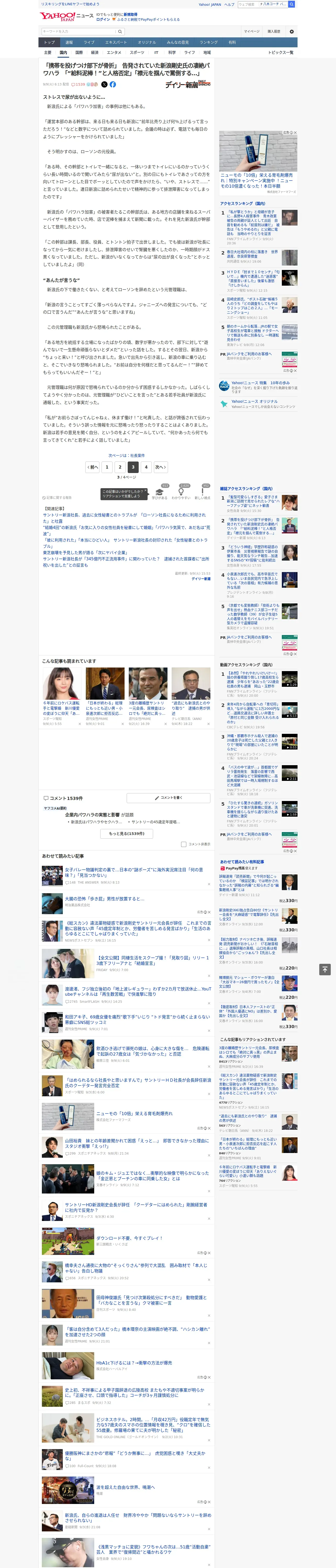The height and width of the screenshot is (1568, 336).
Task: Click the 前へ previous page button
Action: [93, 468]
